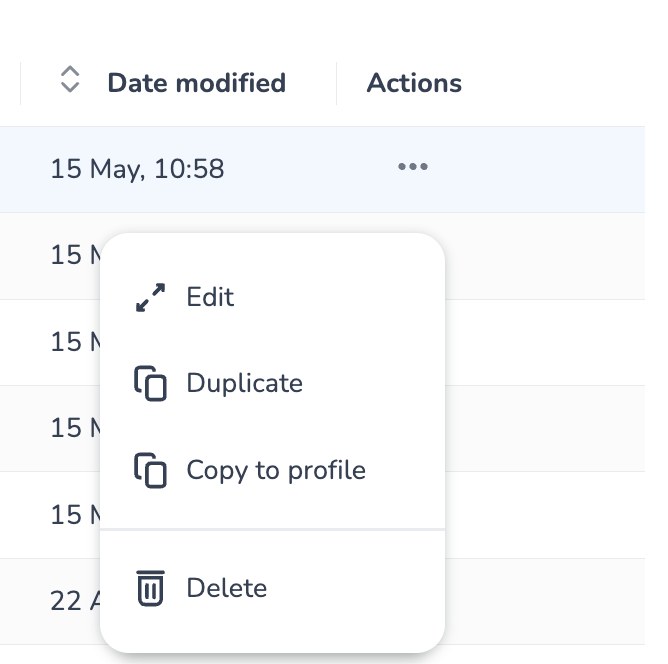Image resolution: width=668 pixels, height=664 pixels.
Task: Sort by the Date modified header label
Action: (196, 83)
